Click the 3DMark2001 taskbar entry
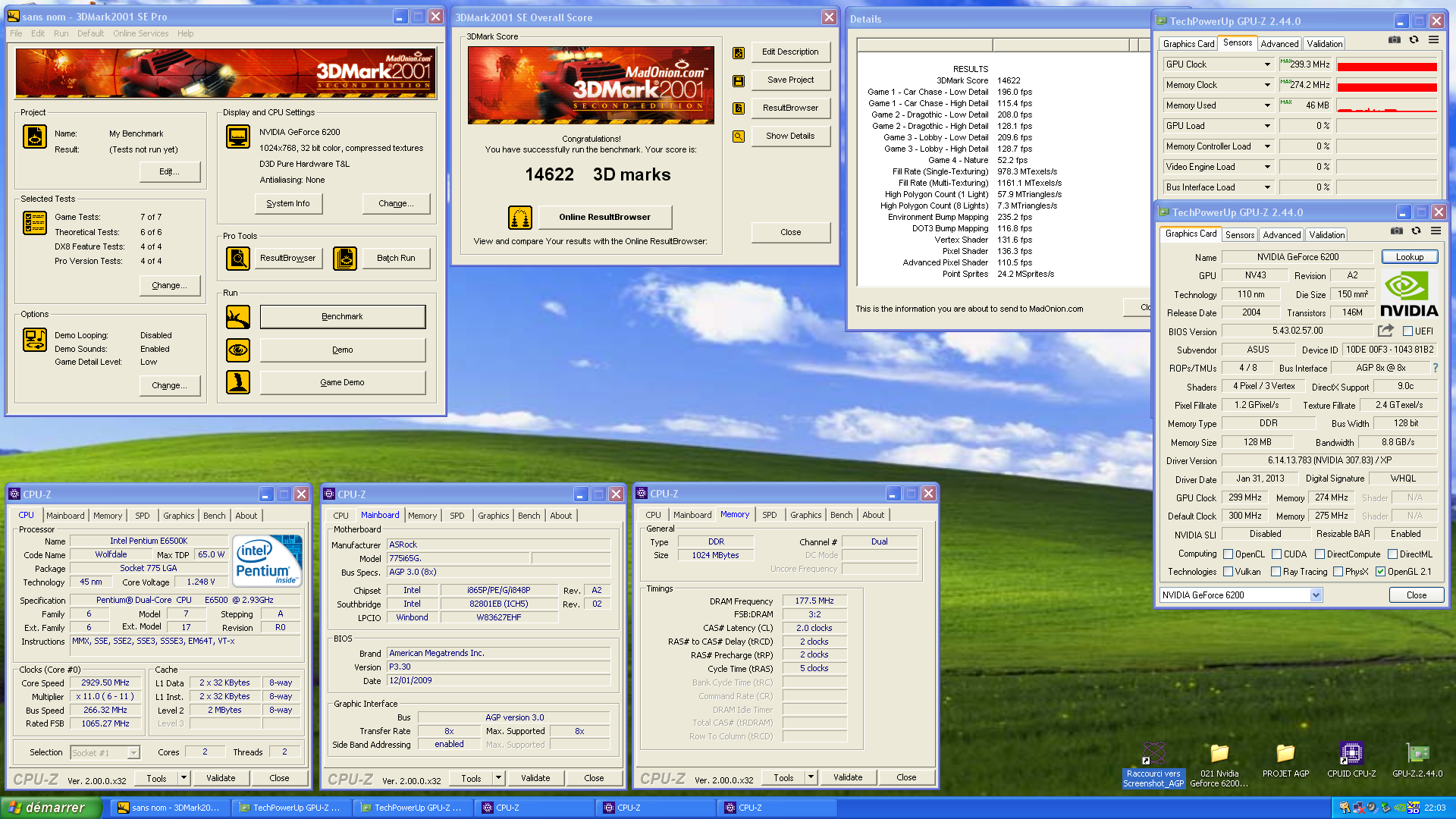The width and height of the screenshot is (1456, 819). [x=169, y=808]
